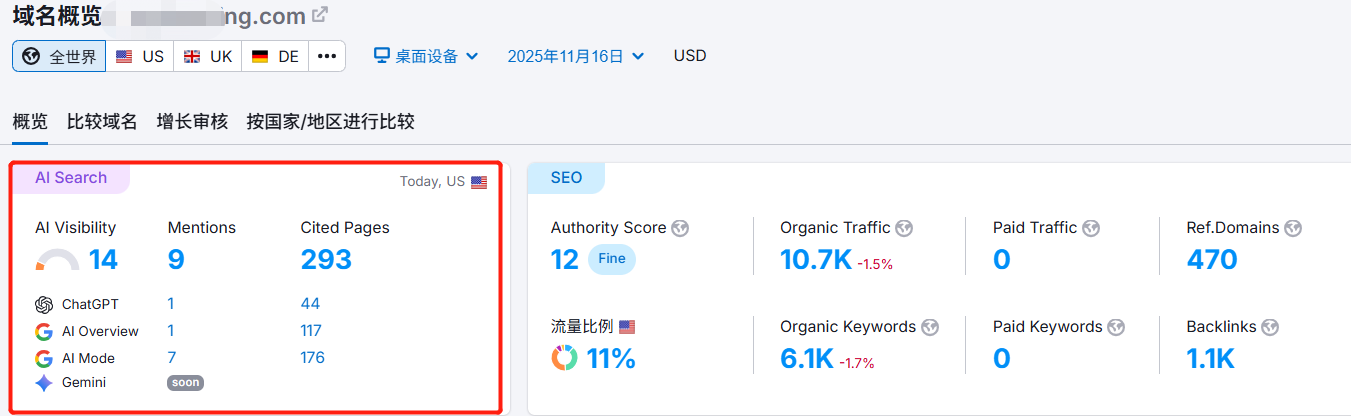Switch to the 比较域名 tab
The image size is (1351, 416).
[x=102, y=122]
